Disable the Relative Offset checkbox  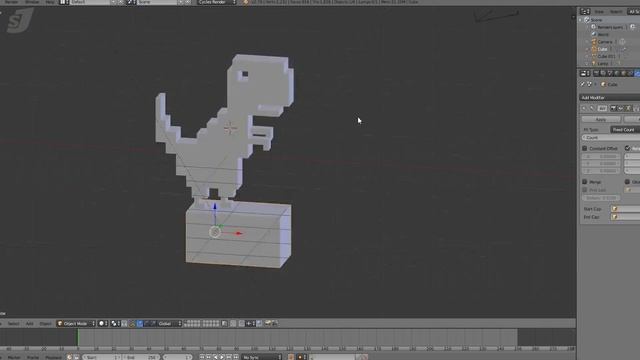pos(627,149)
